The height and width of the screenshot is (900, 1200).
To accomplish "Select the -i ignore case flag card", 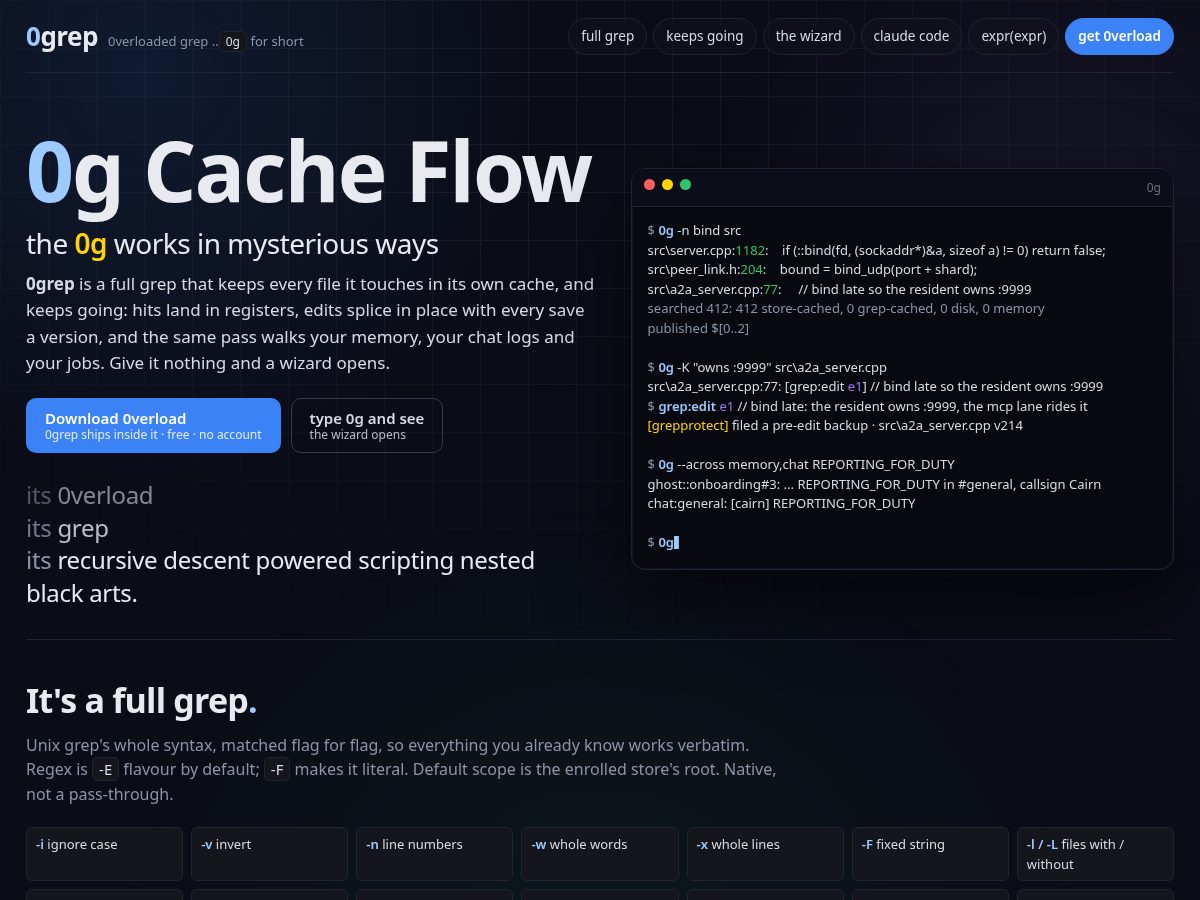I will [104, 854].
